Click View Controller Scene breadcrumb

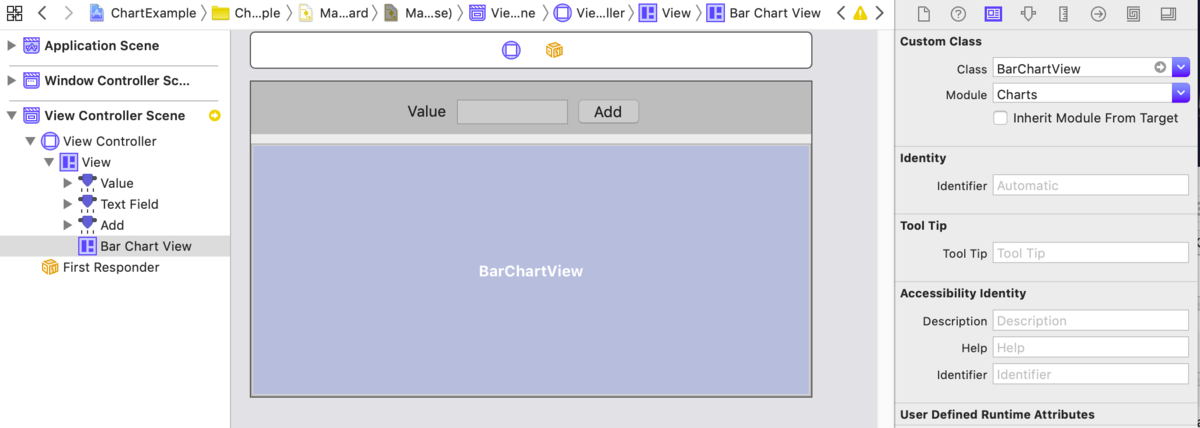pos(507,13)
